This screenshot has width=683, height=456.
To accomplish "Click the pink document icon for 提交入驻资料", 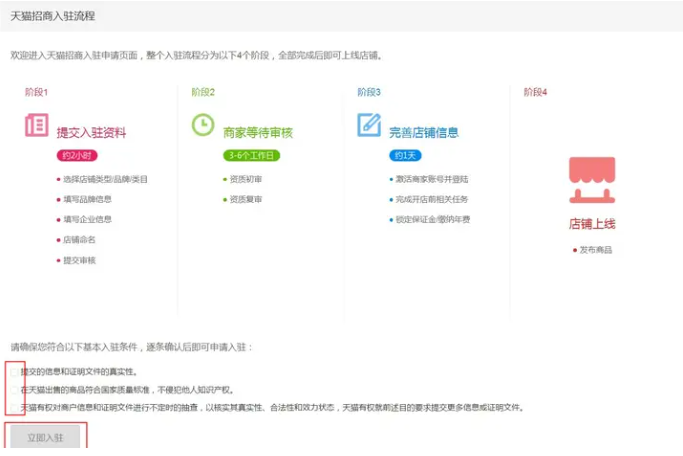I will click(x=37, y=125).
